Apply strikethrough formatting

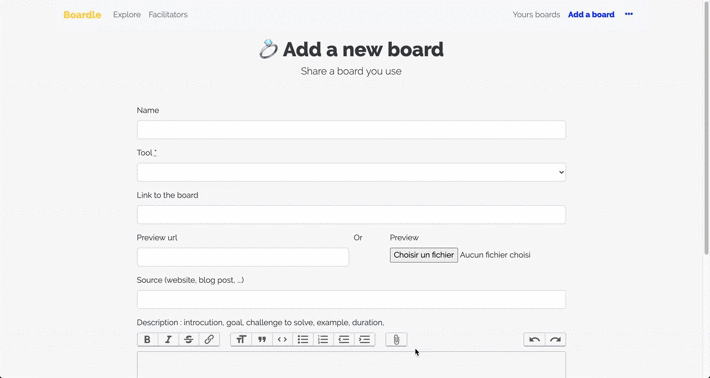[188, 340]
